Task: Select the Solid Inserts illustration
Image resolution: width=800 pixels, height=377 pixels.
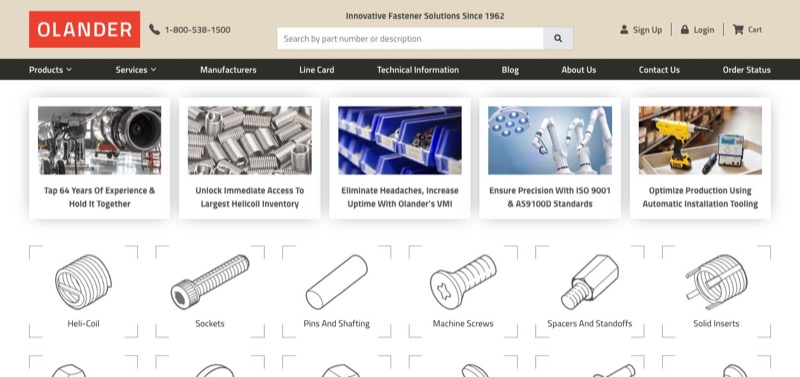Action: coord(716,282)
